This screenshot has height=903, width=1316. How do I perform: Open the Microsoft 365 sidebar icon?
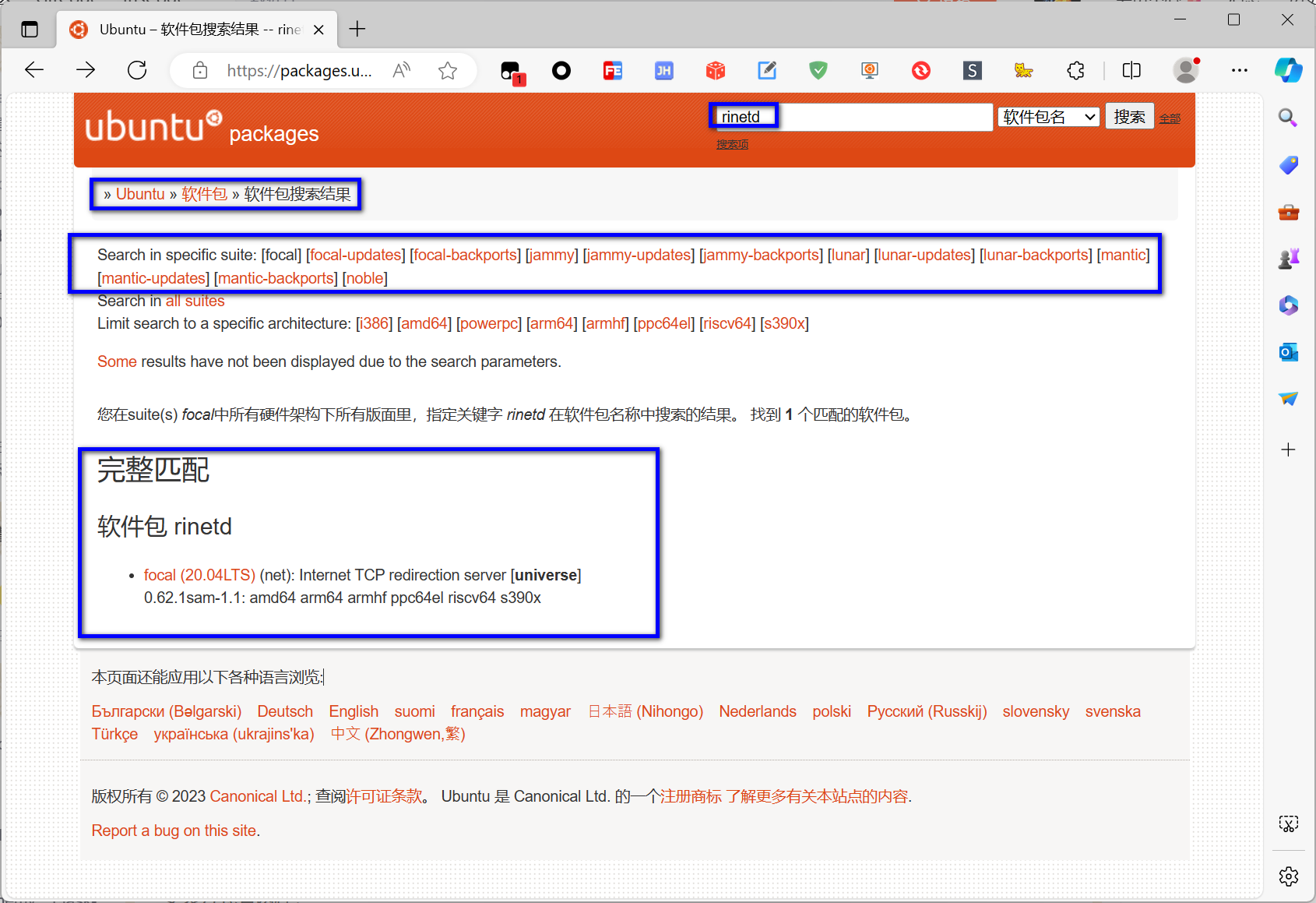1288,305
